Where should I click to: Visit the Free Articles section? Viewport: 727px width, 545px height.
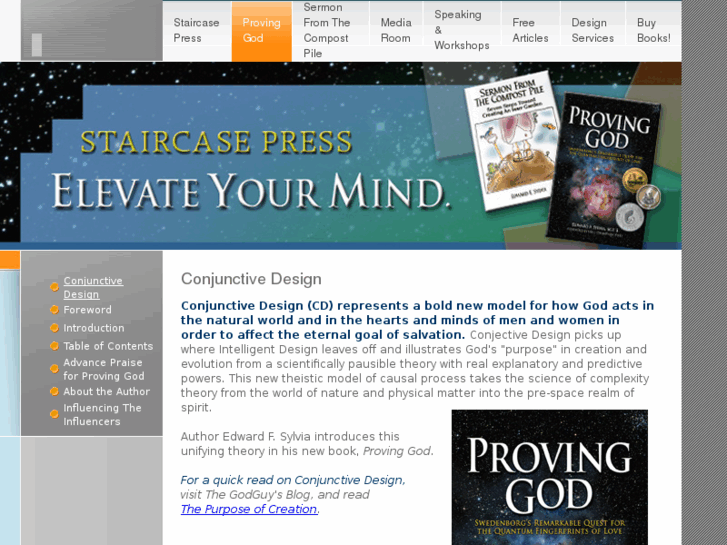[530, 31]
